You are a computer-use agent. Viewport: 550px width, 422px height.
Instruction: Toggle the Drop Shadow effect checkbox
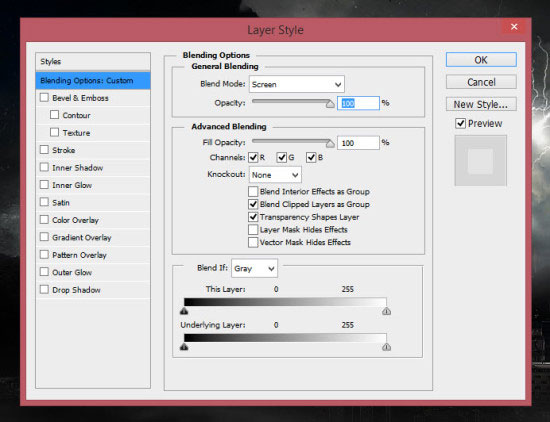click(44, 289)
